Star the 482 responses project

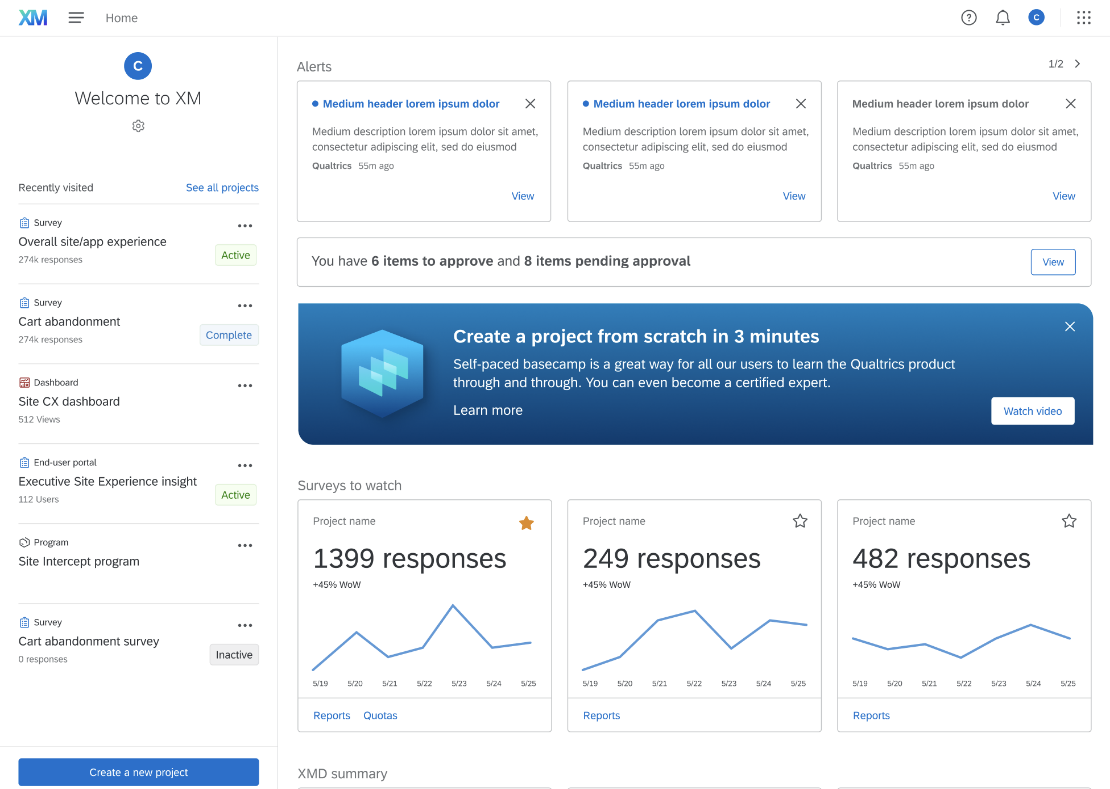1069,522
